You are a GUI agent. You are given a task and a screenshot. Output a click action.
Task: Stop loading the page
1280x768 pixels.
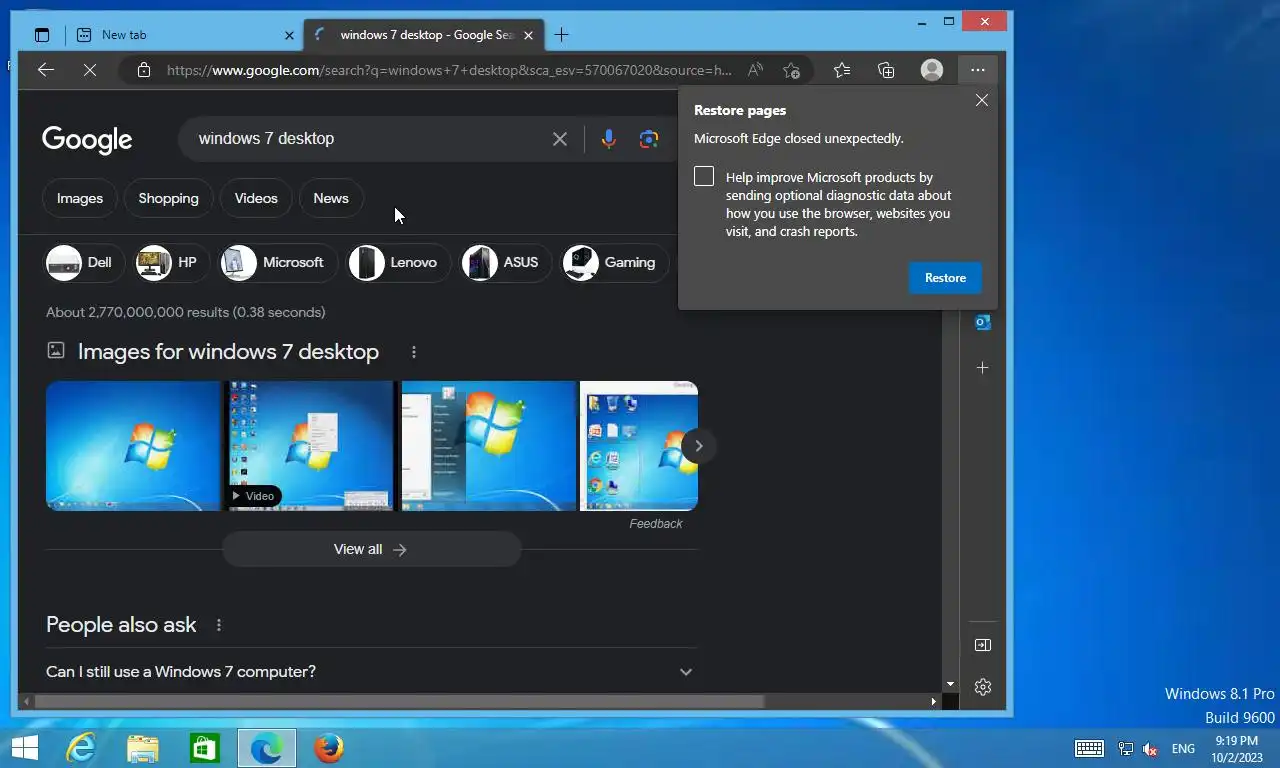pyautogui.click(x=90, y=70)
